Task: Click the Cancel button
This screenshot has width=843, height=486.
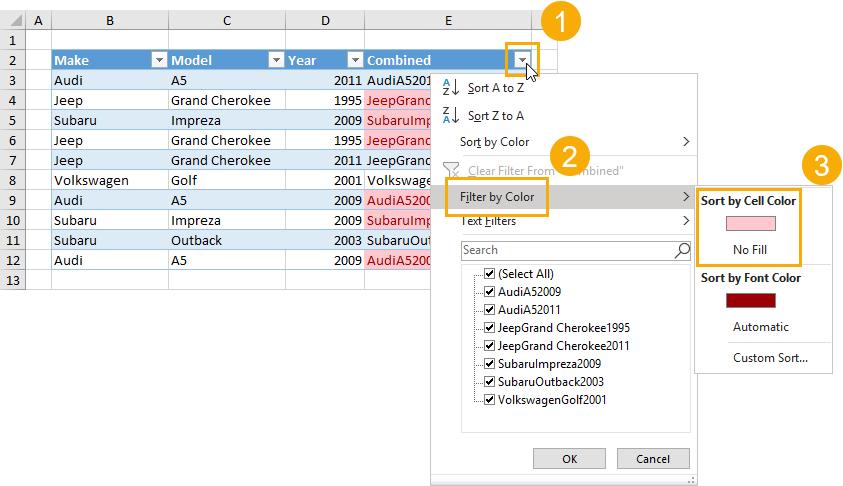Action: point(653,459)
